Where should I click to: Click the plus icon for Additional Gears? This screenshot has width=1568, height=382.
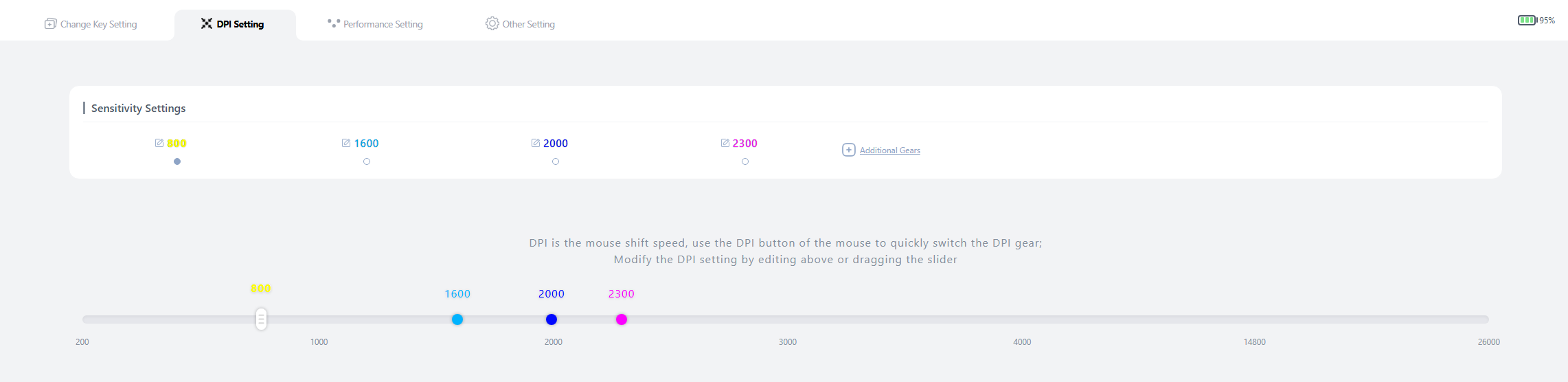(x=849, y=150)
